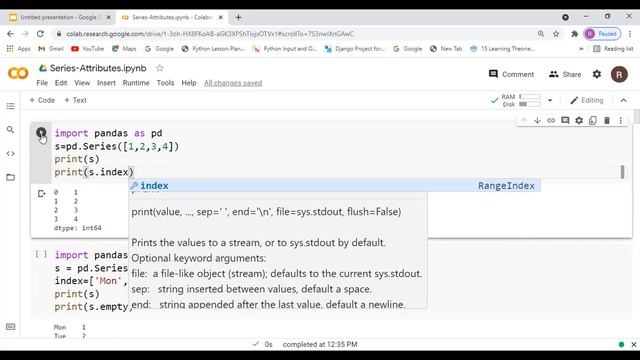
Task: Open the Runtime menu
Action: [136, 83]
